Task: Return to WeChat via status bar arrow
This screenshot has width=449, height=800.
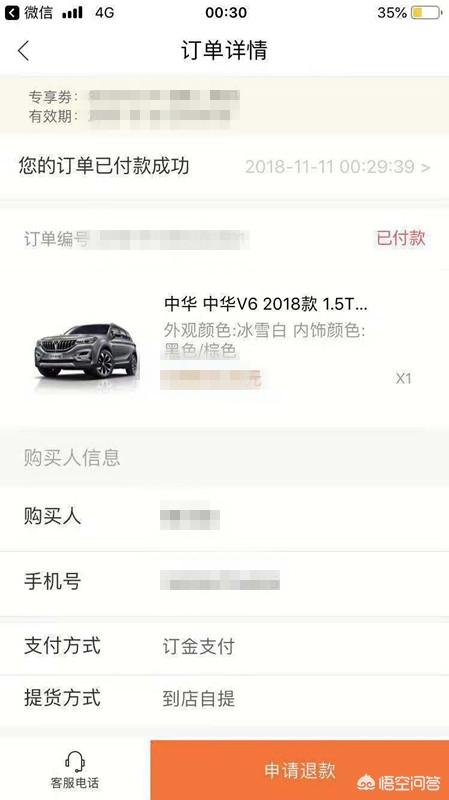Action: (12, 12)
